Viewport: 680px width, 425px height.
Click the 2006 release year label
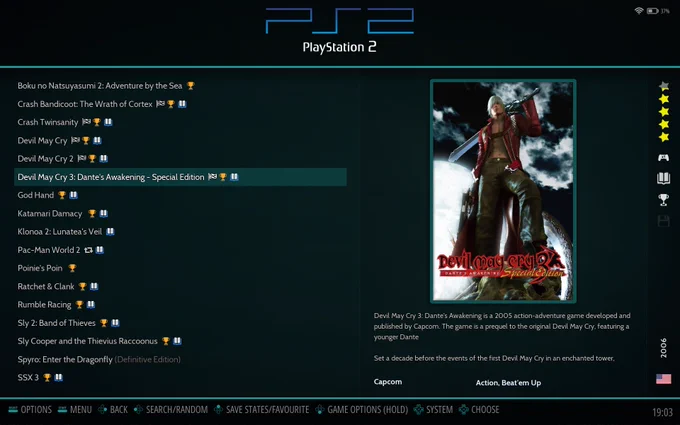(664, 348)
